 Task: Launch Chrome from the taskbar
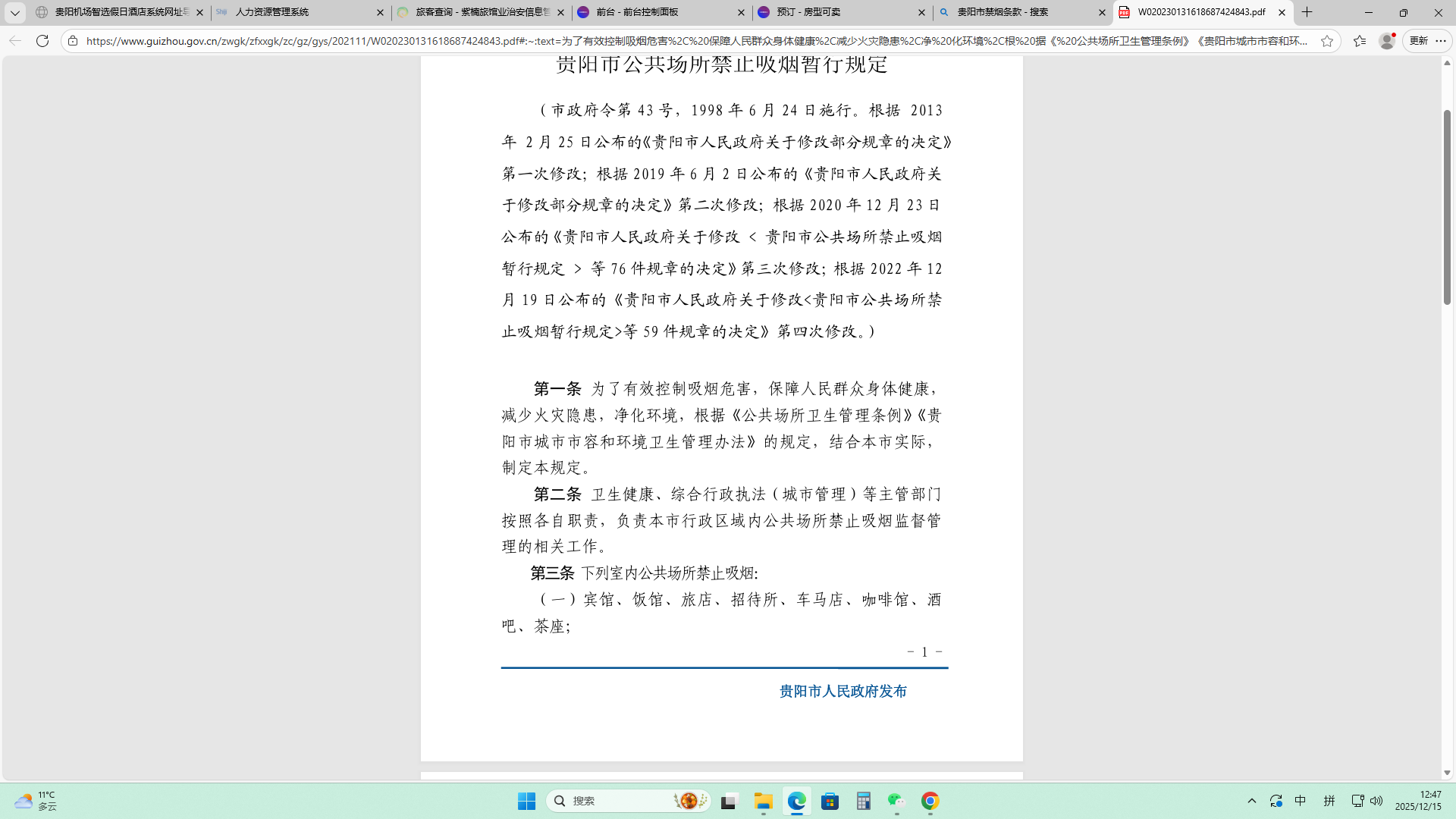point(930,801)
